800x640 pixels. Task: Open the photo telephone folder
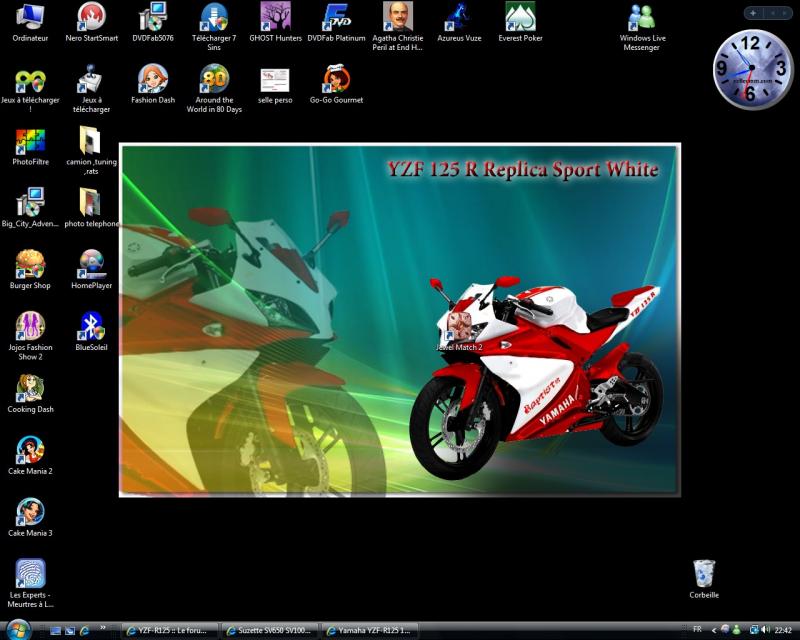click(92, 207)
